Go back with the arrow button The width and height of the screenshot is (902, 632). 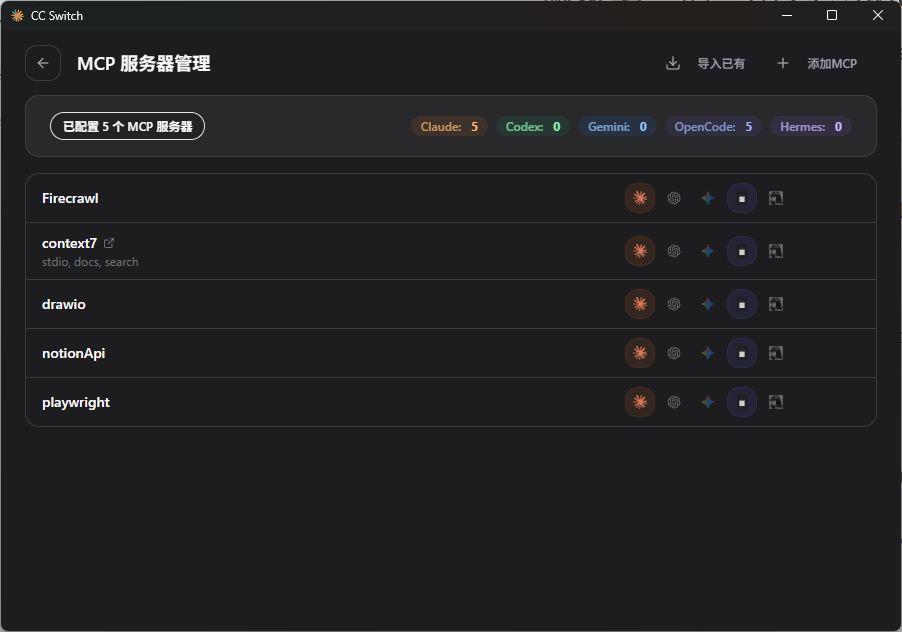pos(43,63)
